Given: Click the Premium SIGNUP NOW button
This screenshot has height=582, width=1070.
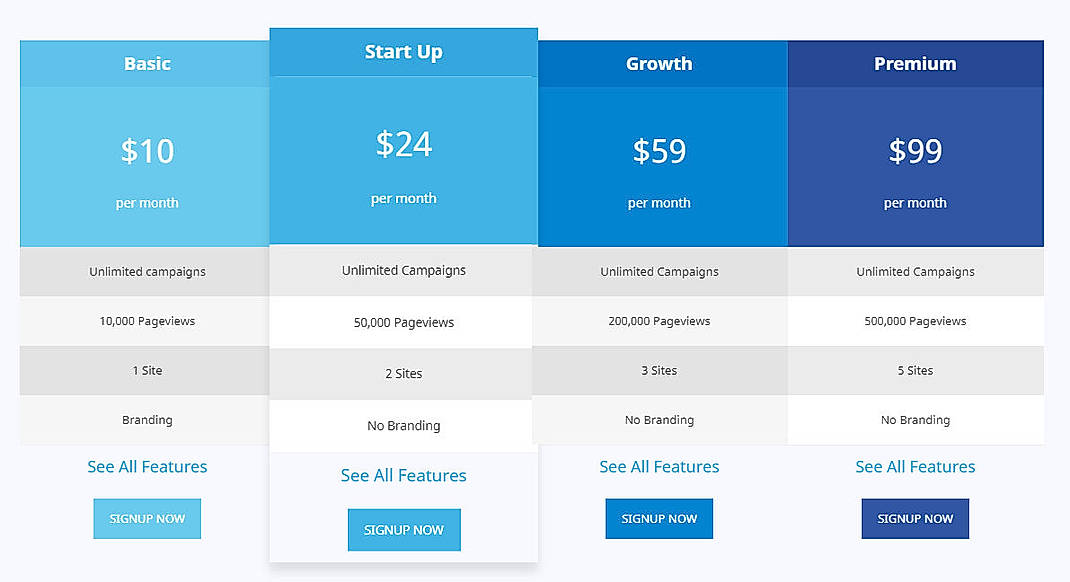Looking at the screenshot, I should [x=915, y=518].
